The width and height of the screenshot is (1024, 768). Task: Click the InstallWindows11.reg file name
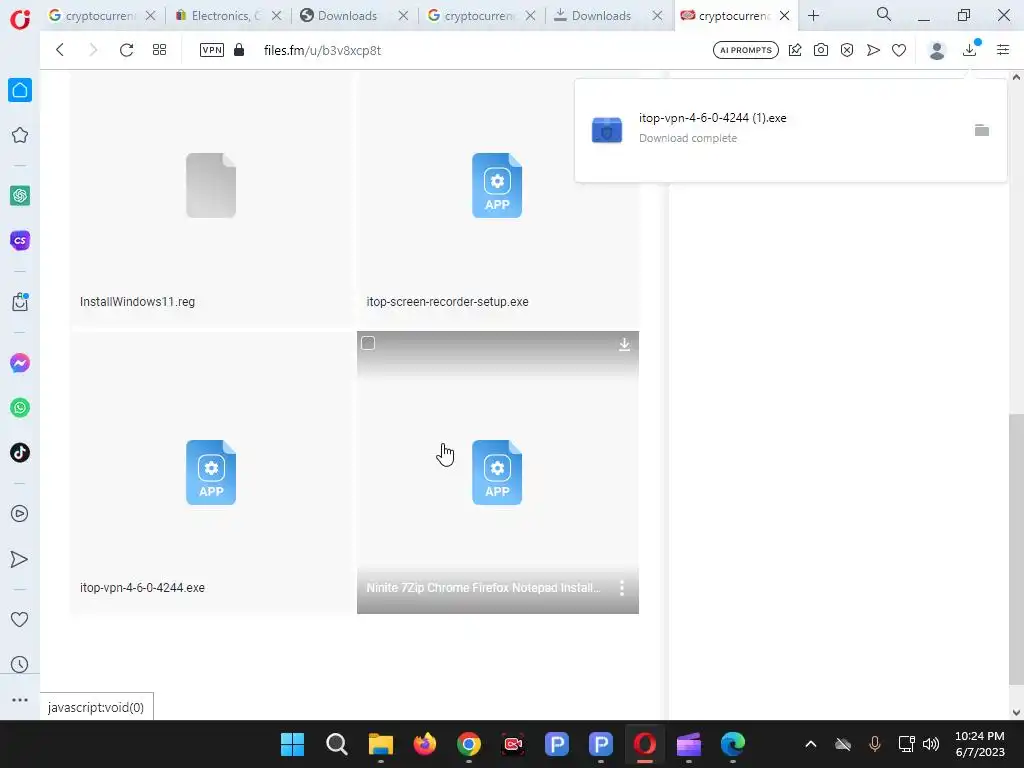(137, 302)
